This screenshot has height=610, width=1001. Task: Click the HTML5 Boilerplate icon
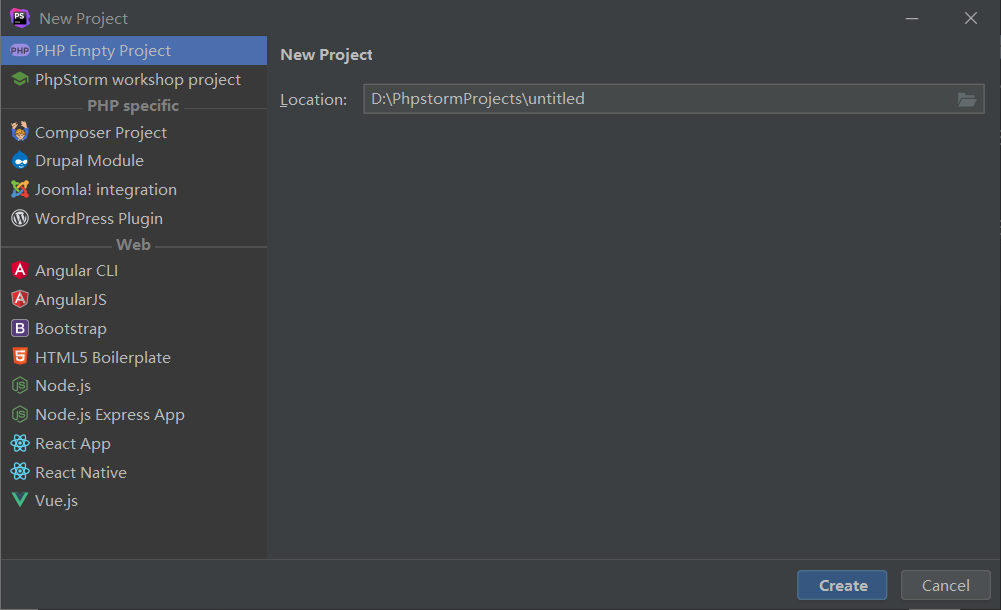(20, 357)
